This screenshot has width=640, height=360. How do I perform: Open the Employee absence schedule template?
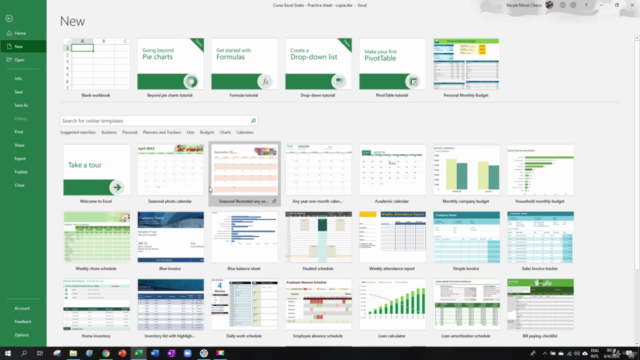pyautogui.click(x=318, y=309)
